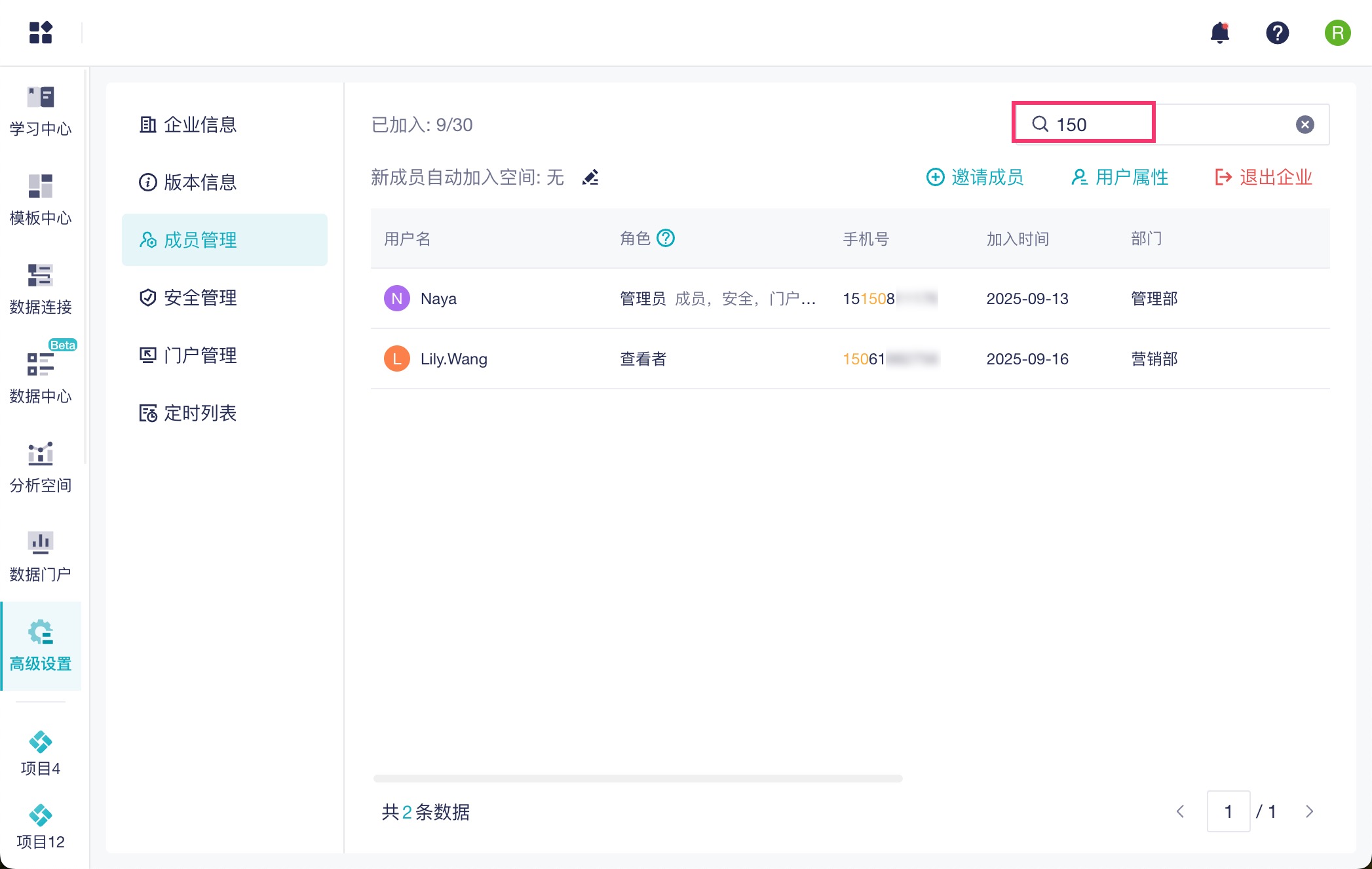Click the 加入时间 column header
Viewport: 1372px width, 869px height.
[x=1018, y=239]
